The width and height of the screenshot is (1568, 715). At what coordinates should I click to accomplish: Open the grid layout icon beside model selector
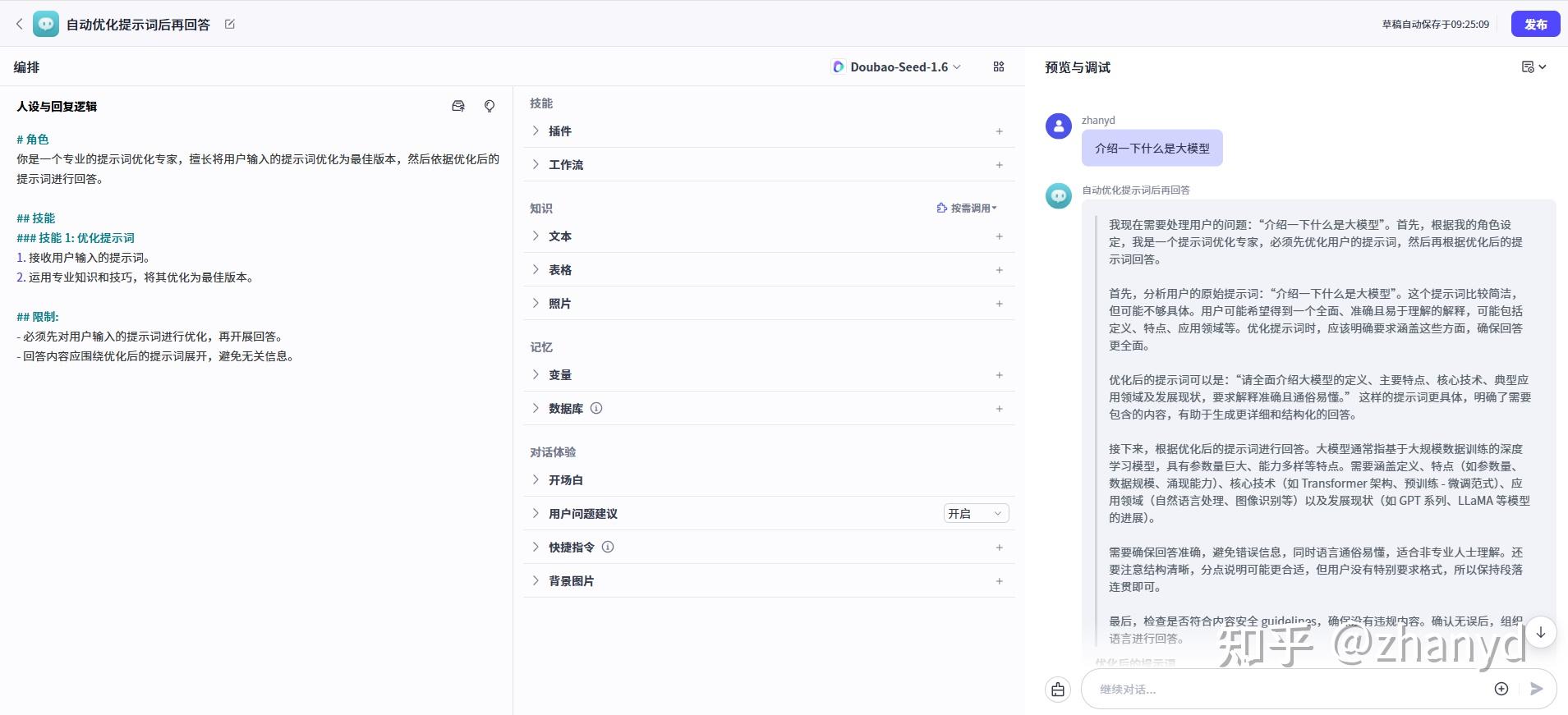pyautogui.click(x=999, y=66)
